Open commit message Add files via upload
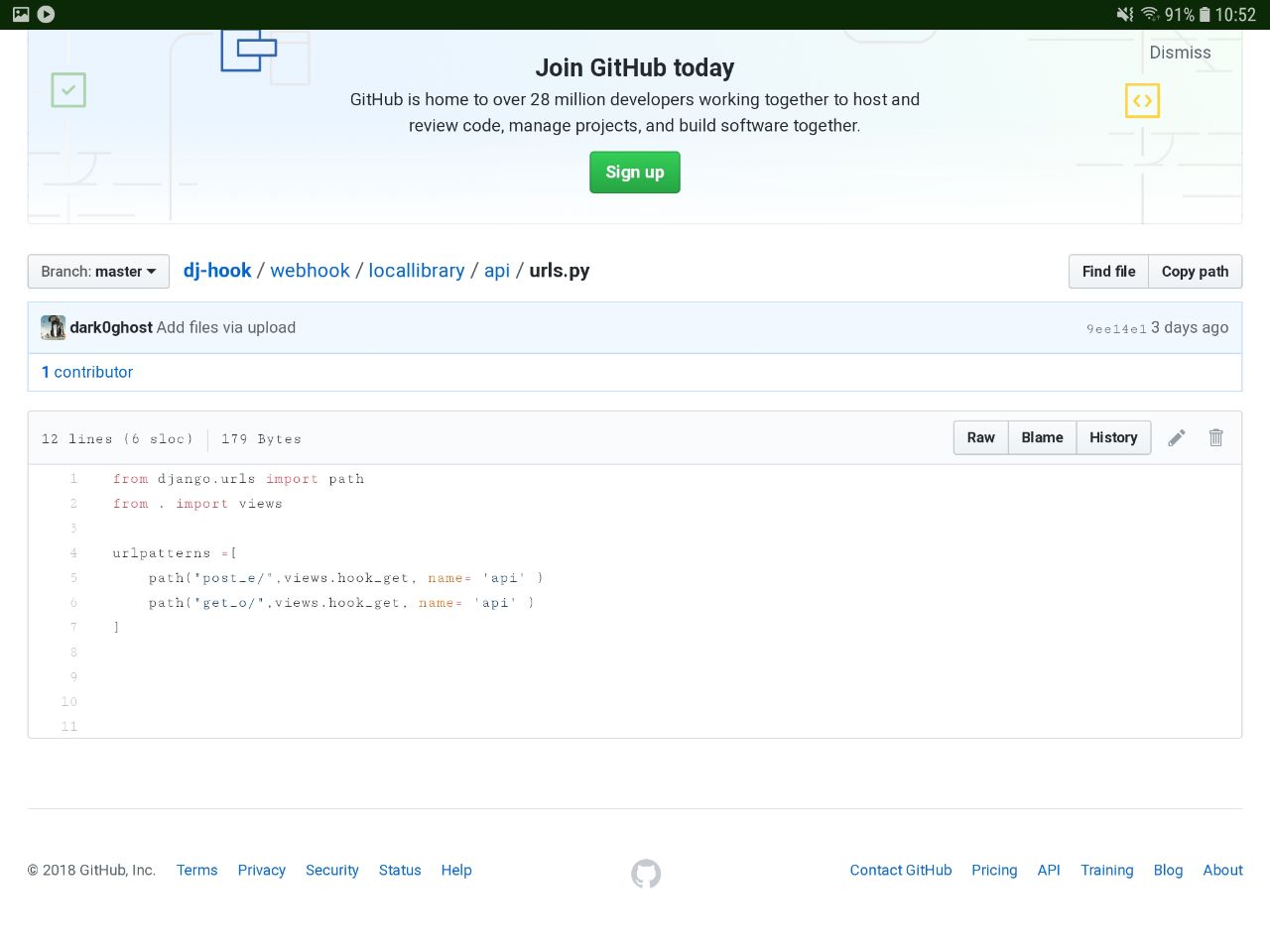 tap(226, 327)
